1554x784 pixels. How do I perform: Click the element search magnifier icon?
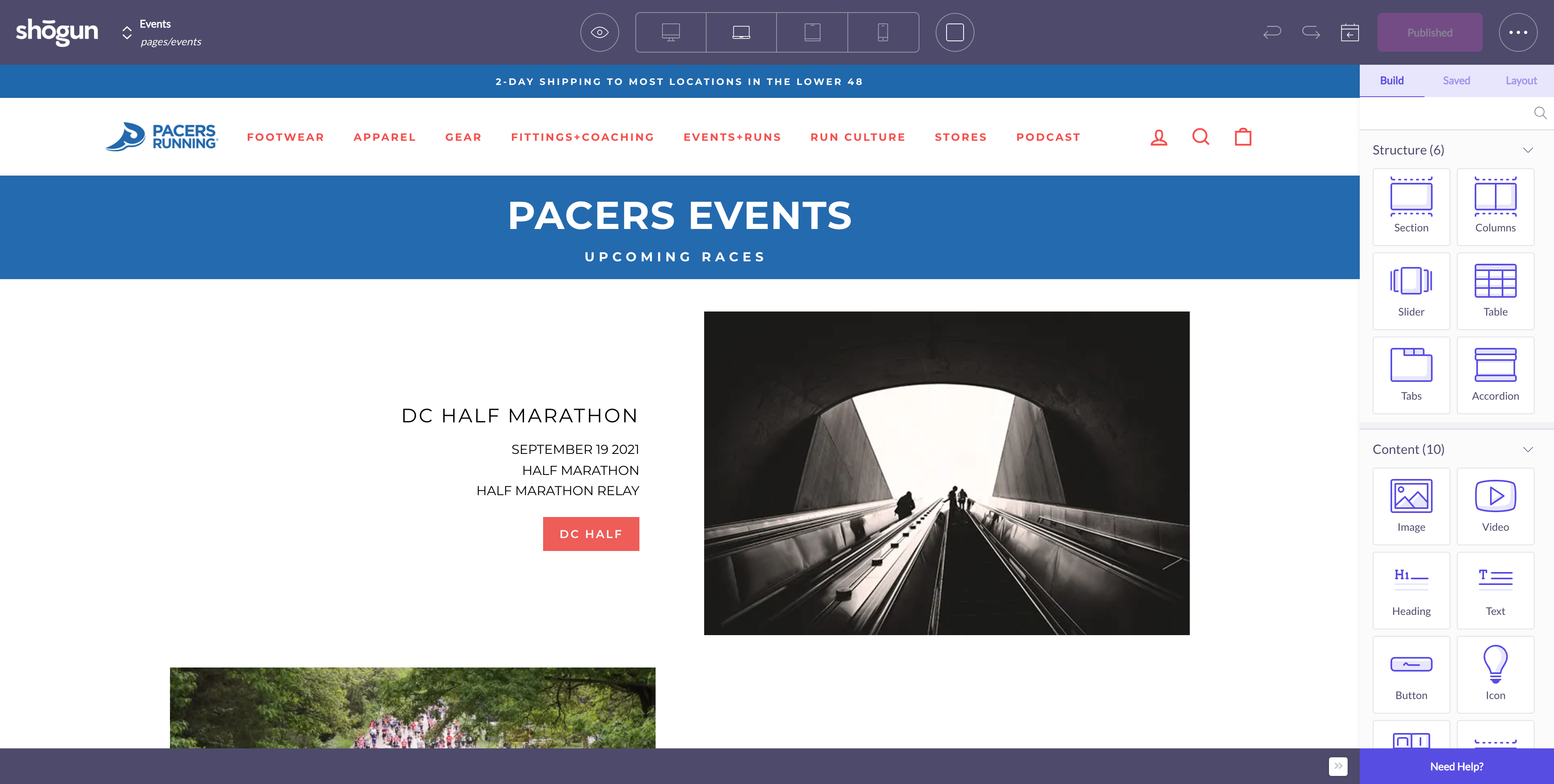click(1540, 113)
